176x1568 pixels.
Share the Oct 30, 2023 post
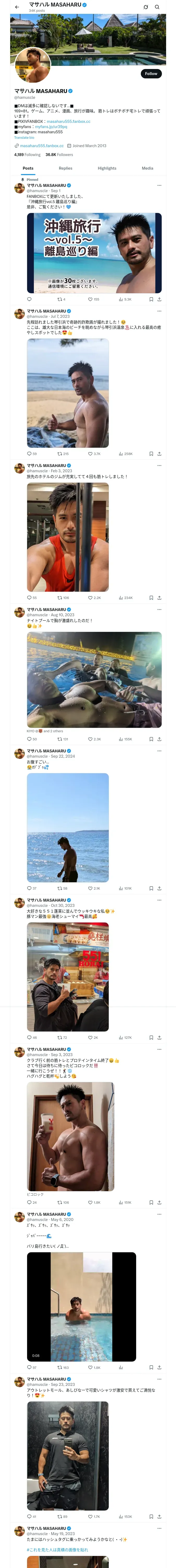click(x=159, y=1037)
